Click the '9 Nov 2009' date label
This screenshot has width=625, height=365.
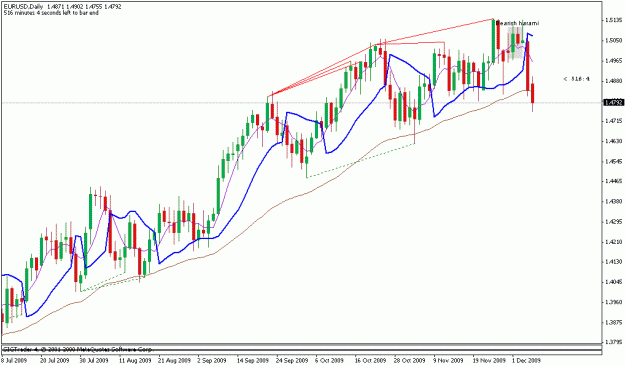448,360
